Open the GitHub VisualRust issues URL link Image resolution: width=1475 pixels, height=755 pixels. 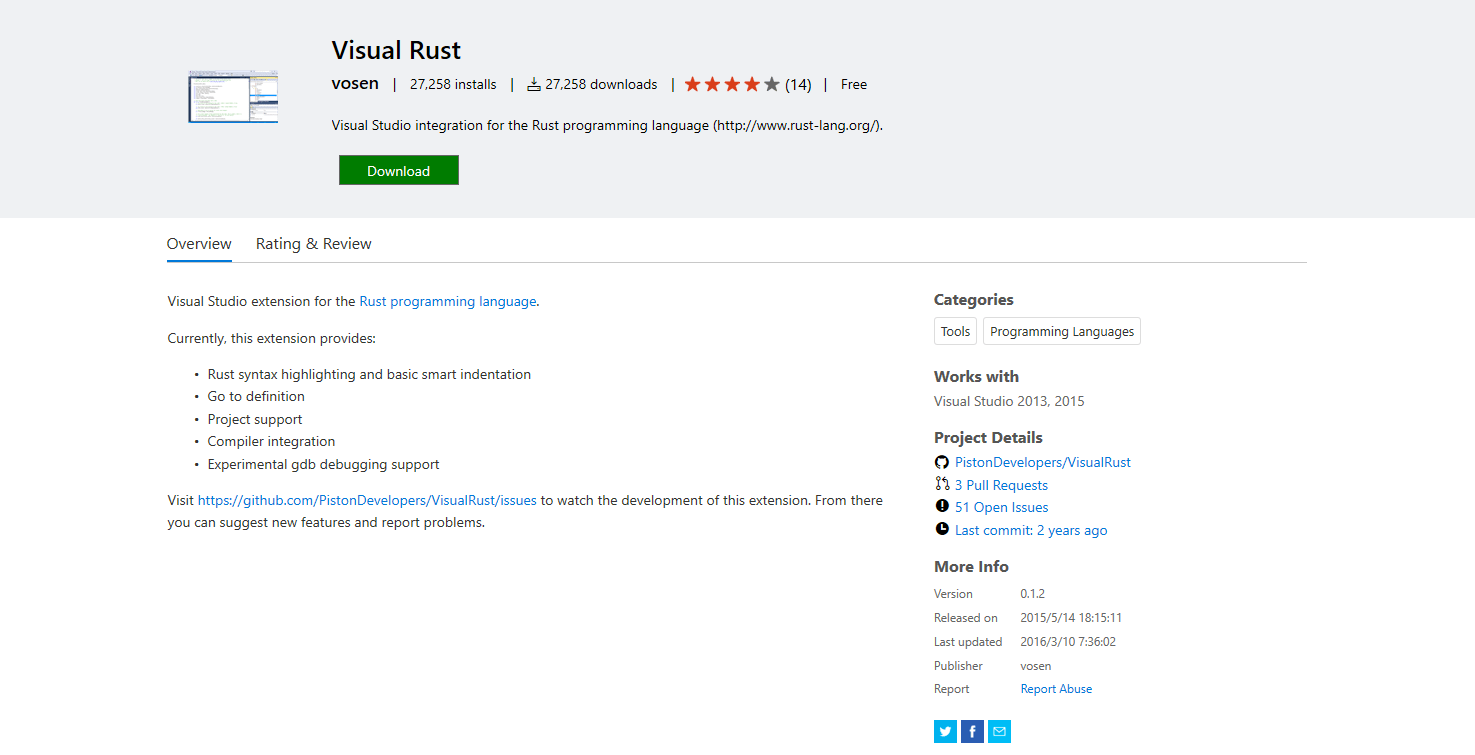click(367, 500)
